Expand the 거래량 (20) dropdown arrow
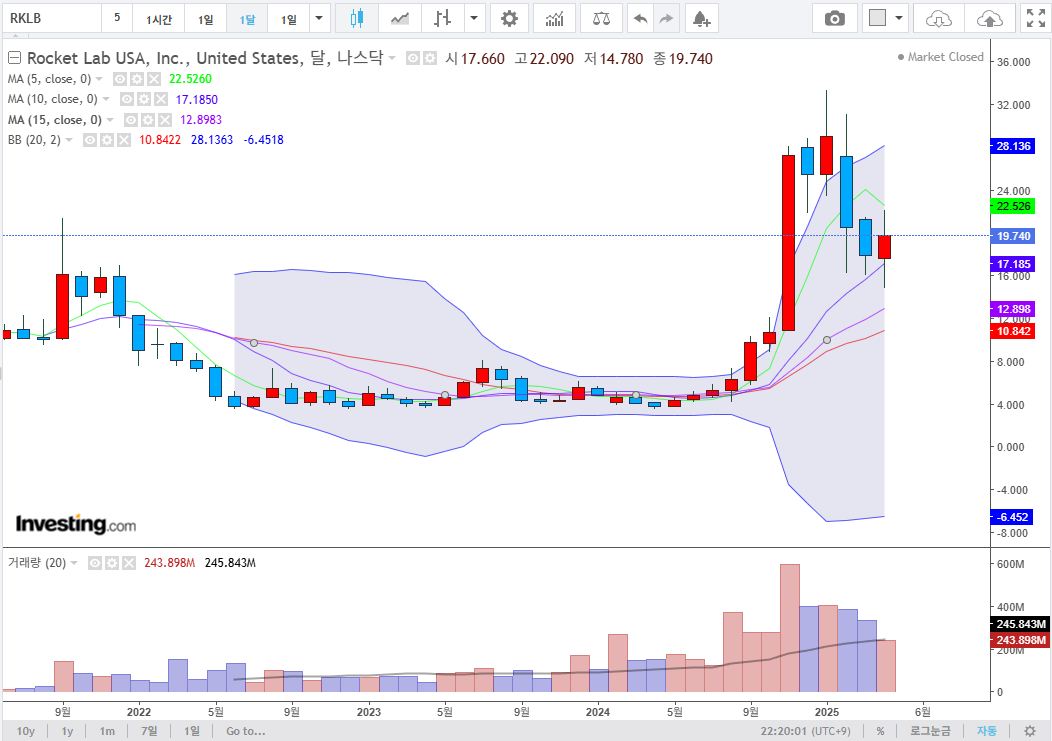Screen dimensions: 1052x741 (74, 563)
